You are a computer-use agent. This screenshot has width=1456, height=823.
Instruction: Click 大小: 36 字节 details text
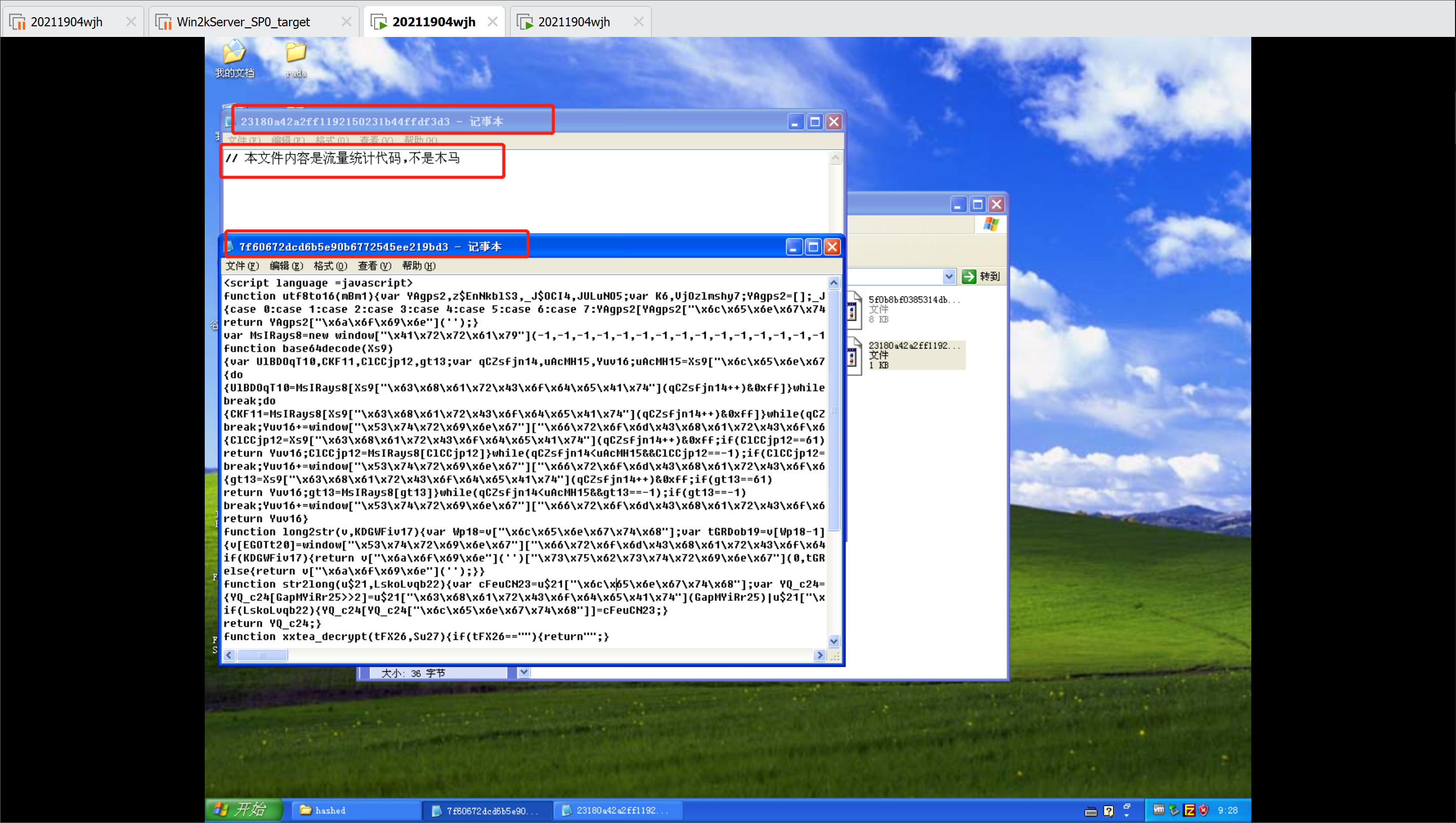point(413,673)
